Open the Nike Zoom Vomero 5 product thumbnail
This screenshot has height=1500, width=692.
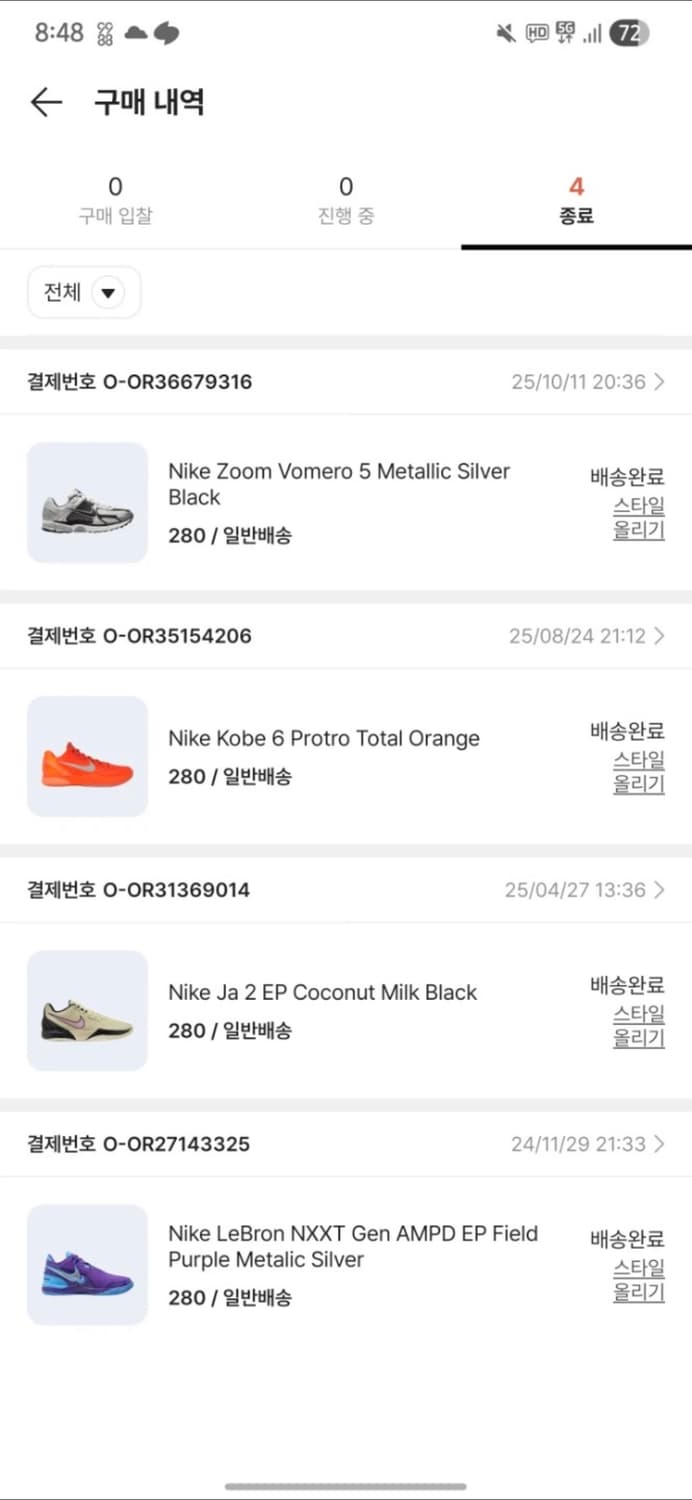pyautogui.click(x=87, y=502)
